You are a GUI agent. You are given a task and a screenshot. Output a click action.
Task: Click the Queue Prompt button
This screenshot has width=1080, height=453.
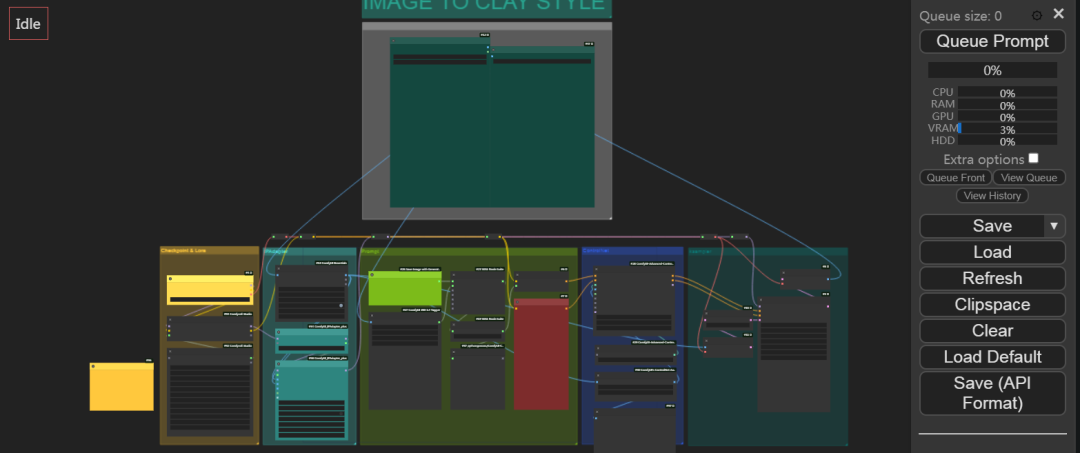click(x=992, y=41)
